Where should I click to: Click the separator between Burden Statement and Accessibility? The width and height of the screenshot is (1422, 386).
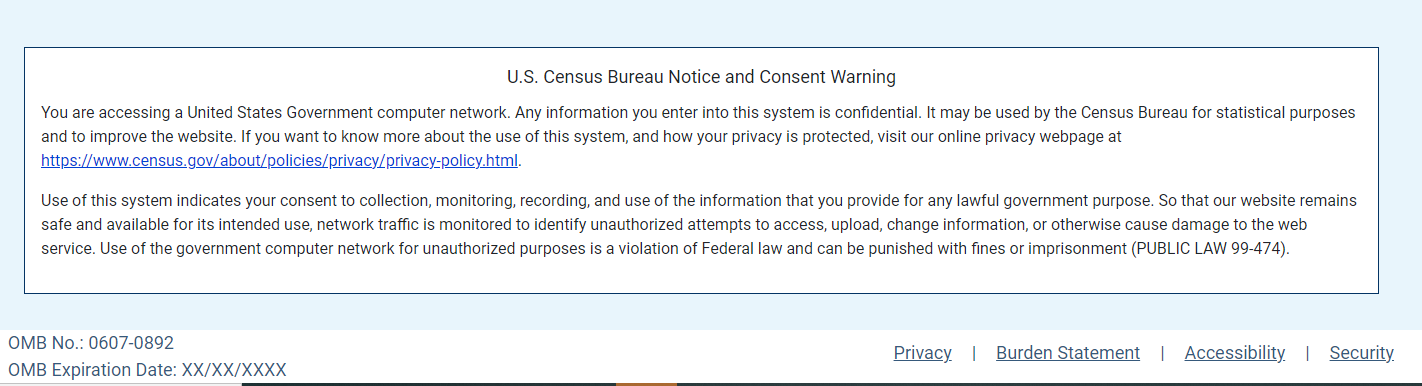pyautogui.click(x=1162, y=353)
